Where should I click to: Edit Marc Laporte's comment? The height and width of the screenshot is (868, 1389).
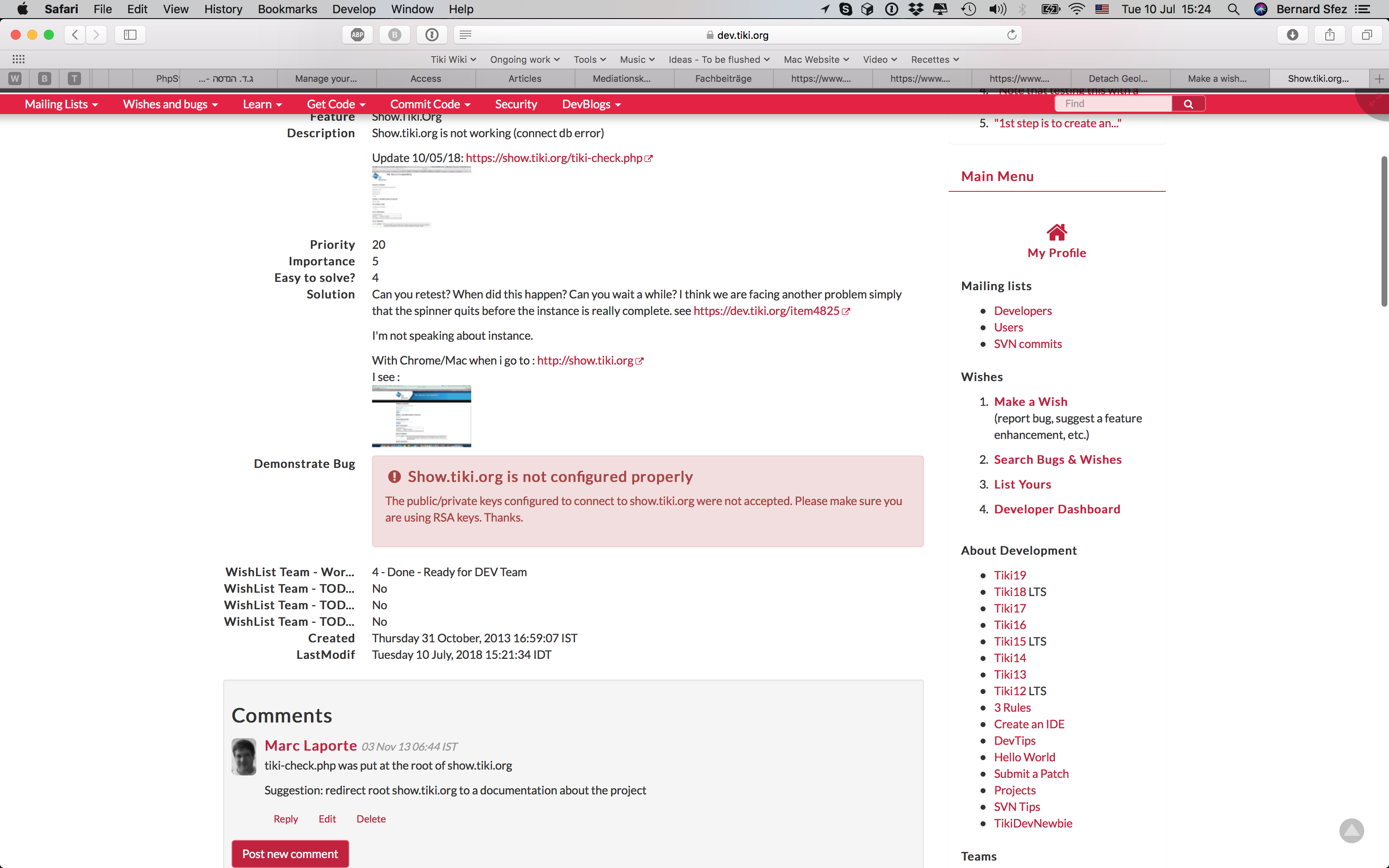point(327,819)
